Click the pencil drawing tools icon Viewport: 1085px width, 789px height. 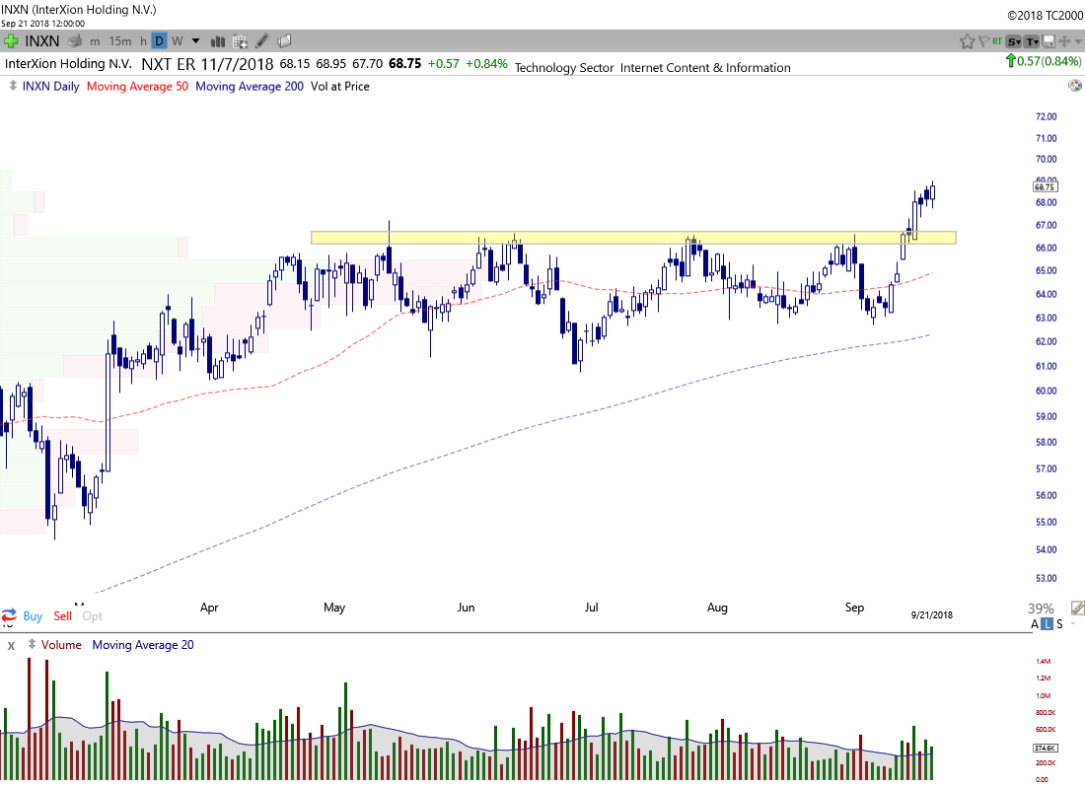click(262, 41)
